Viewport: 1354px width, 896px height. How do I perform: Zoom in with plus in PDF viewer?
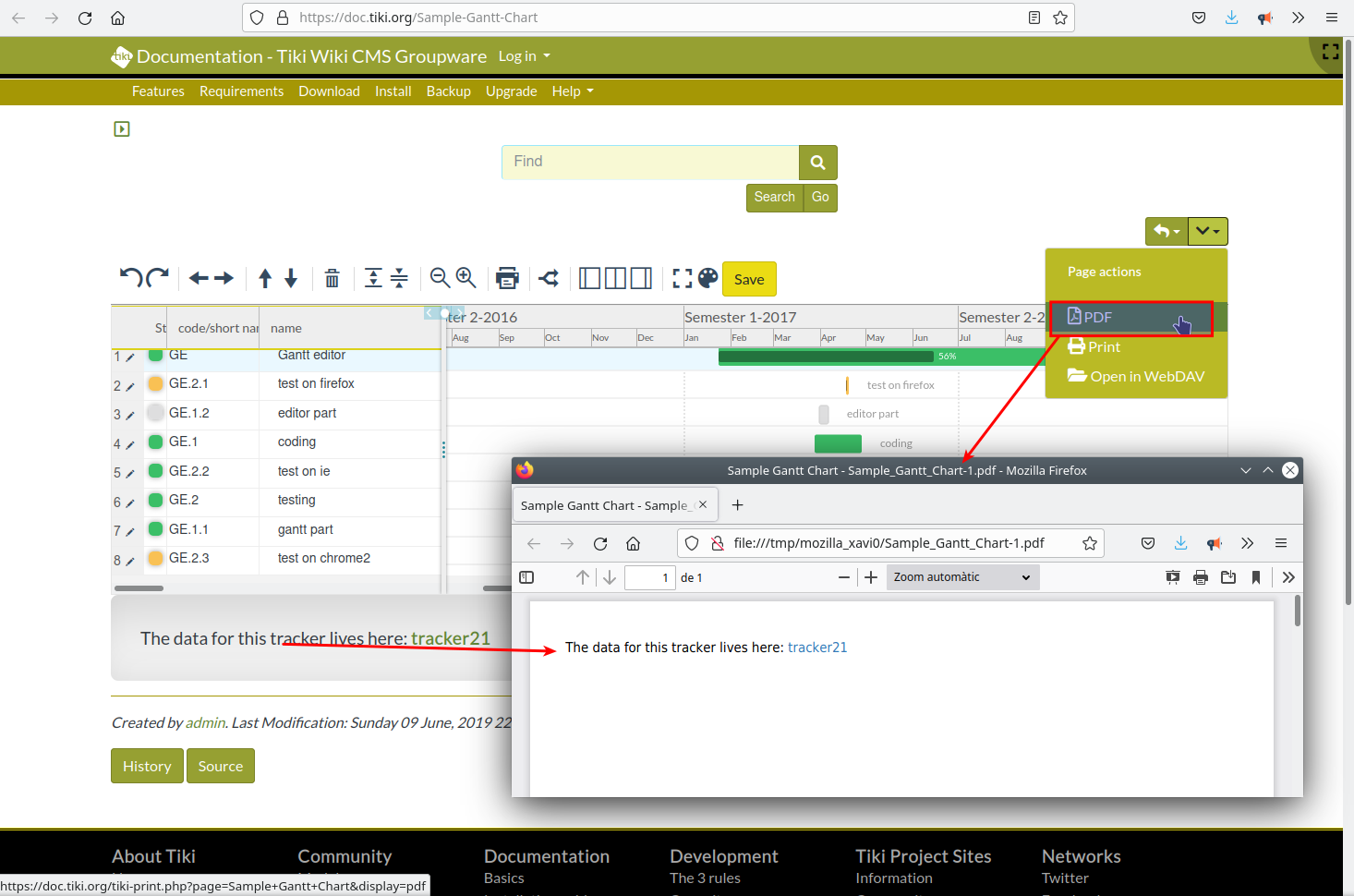(x=871, y=577)
